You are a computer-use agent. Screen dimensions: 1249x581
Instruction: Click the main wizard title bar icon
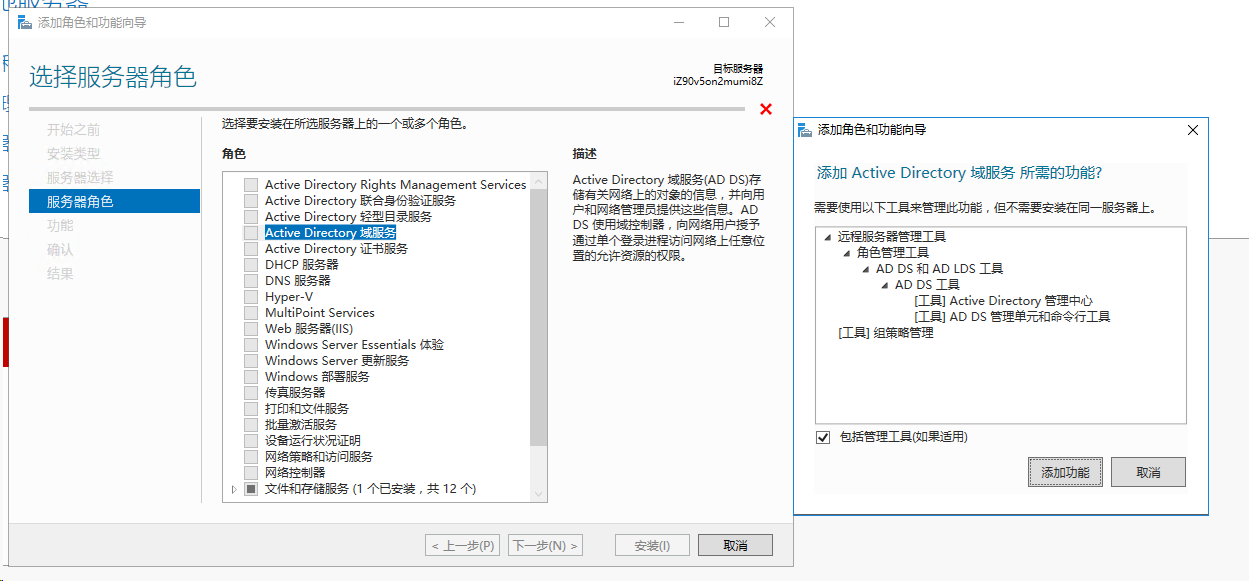point(25,22)
